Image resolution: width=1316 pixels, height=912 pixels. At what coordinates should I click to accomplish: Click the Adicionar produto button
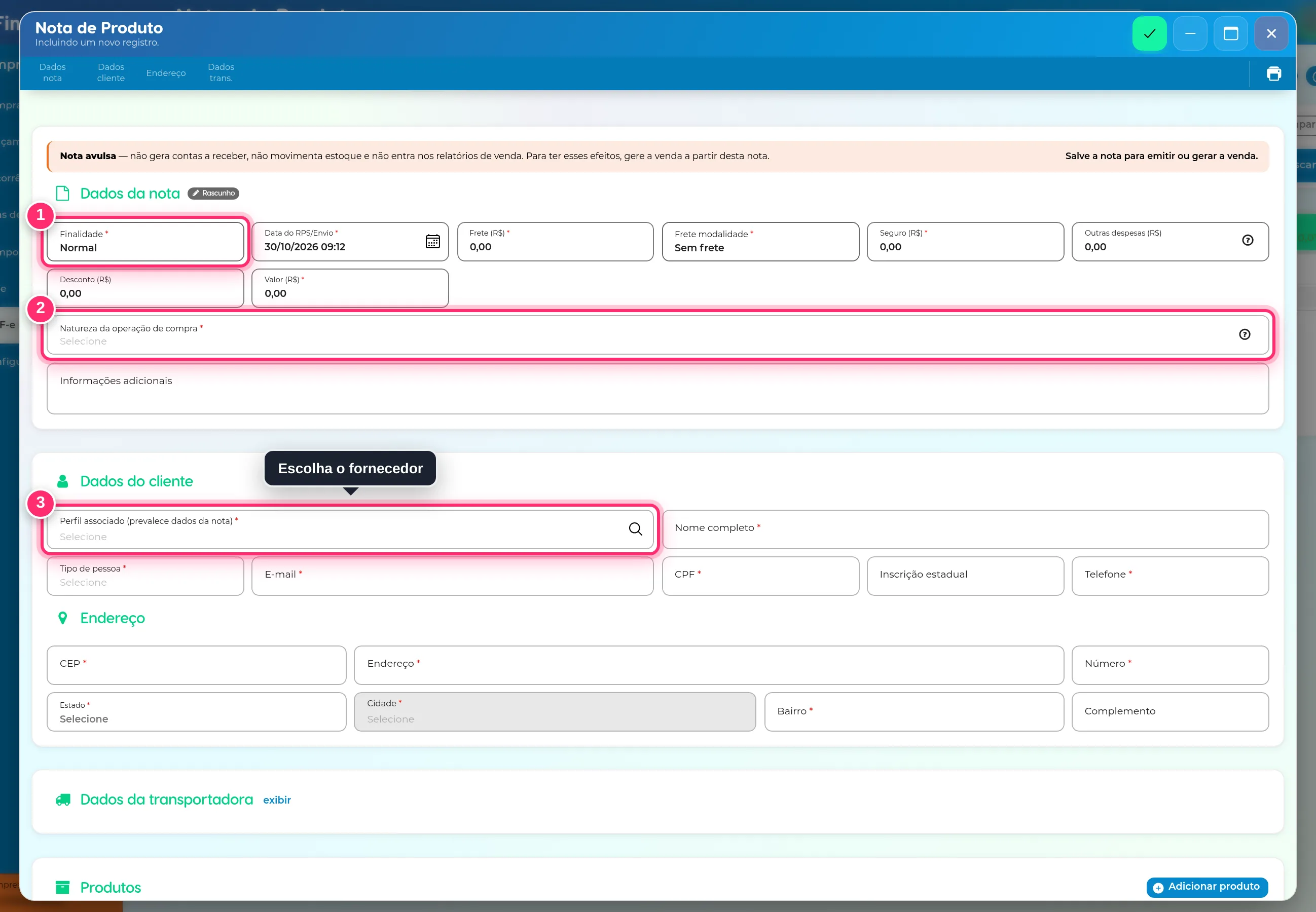(1207, 887)
